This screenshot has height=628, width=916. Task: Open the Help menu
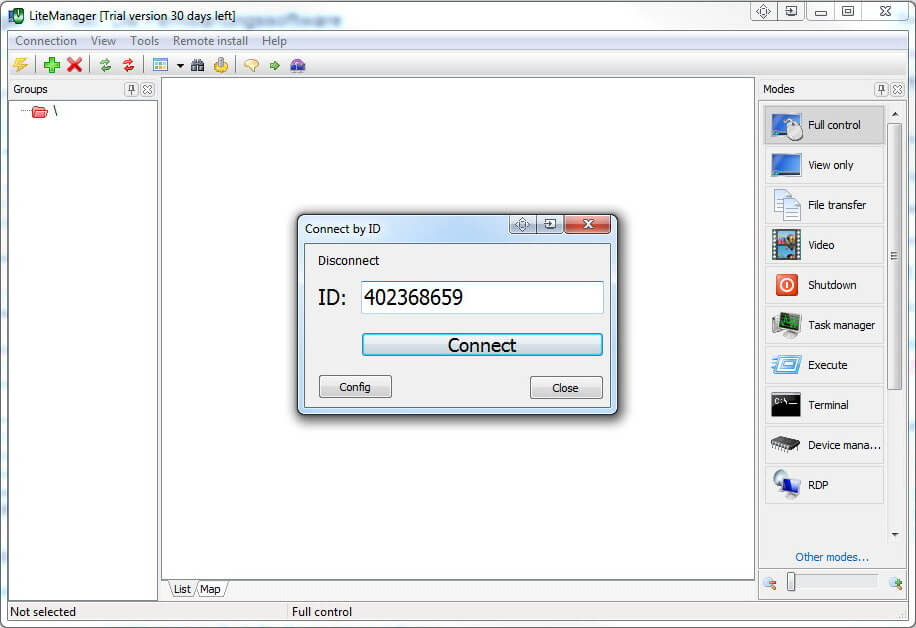tap(274, 41)
